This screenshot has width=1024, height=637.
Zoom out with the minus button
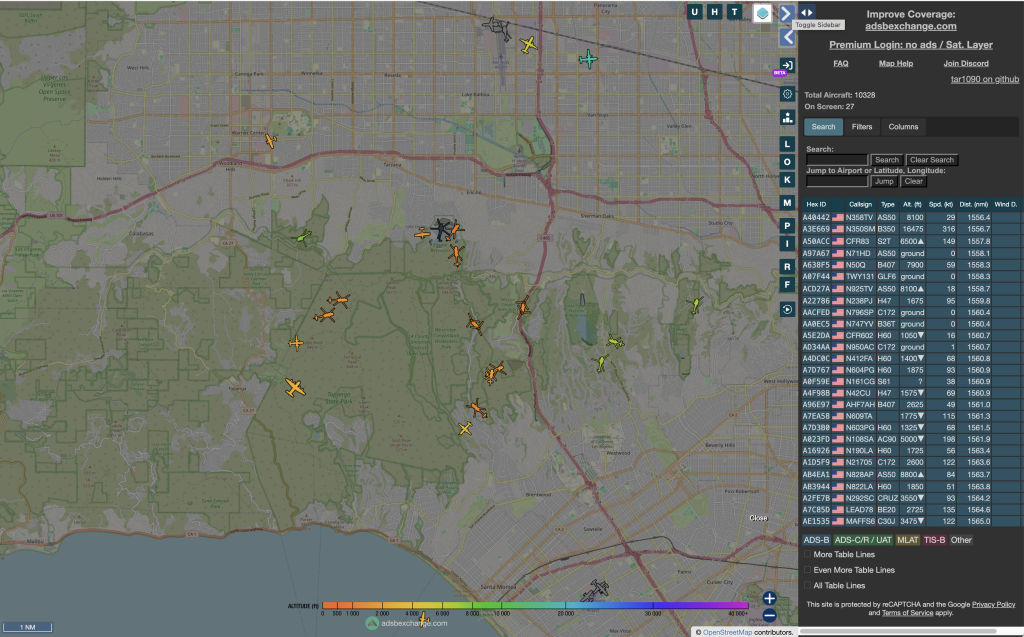(769, 615)
